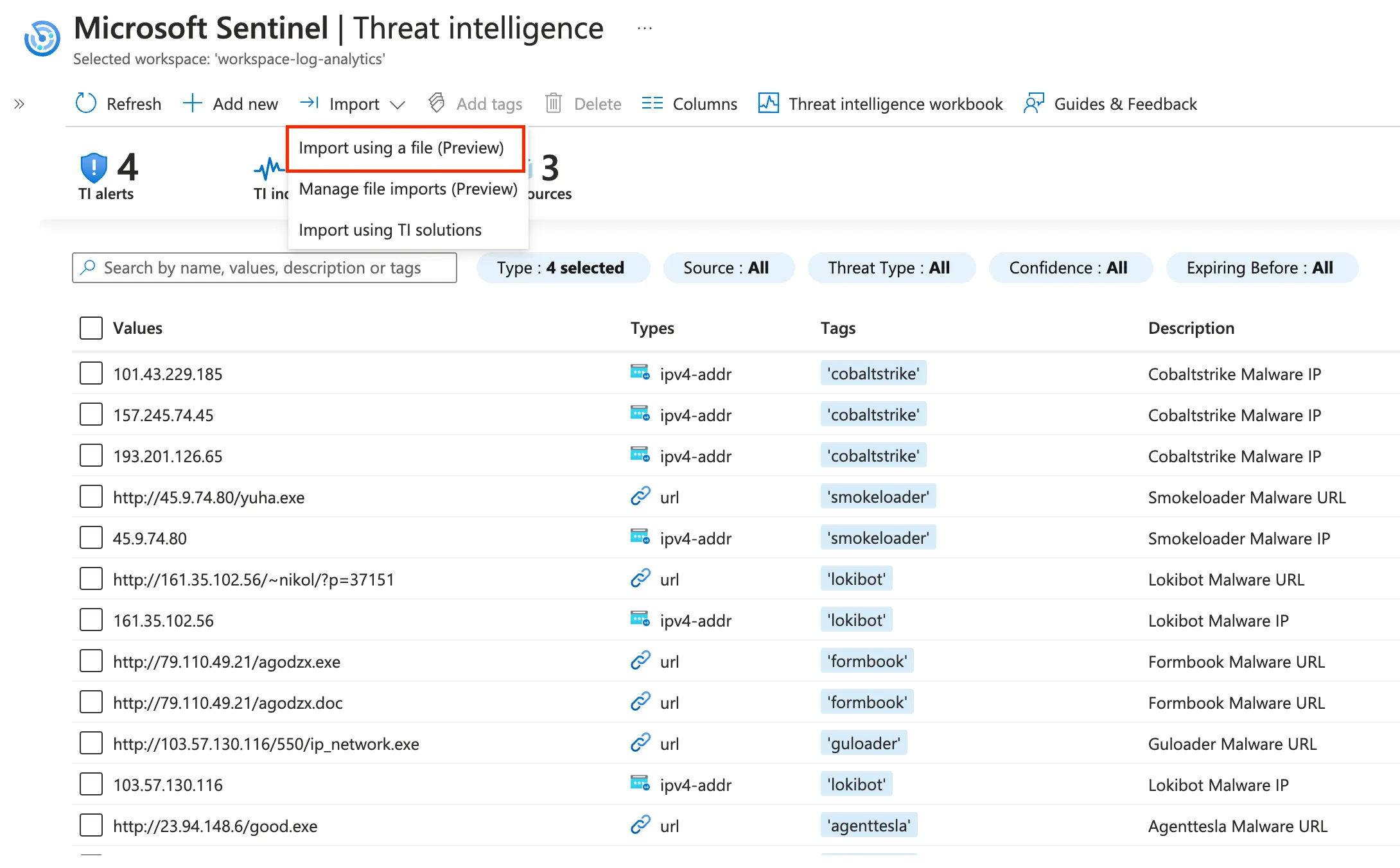This screenshot has width=1400, height=868.
Task: Click the Refresh button label
Action: click(134, 103)
